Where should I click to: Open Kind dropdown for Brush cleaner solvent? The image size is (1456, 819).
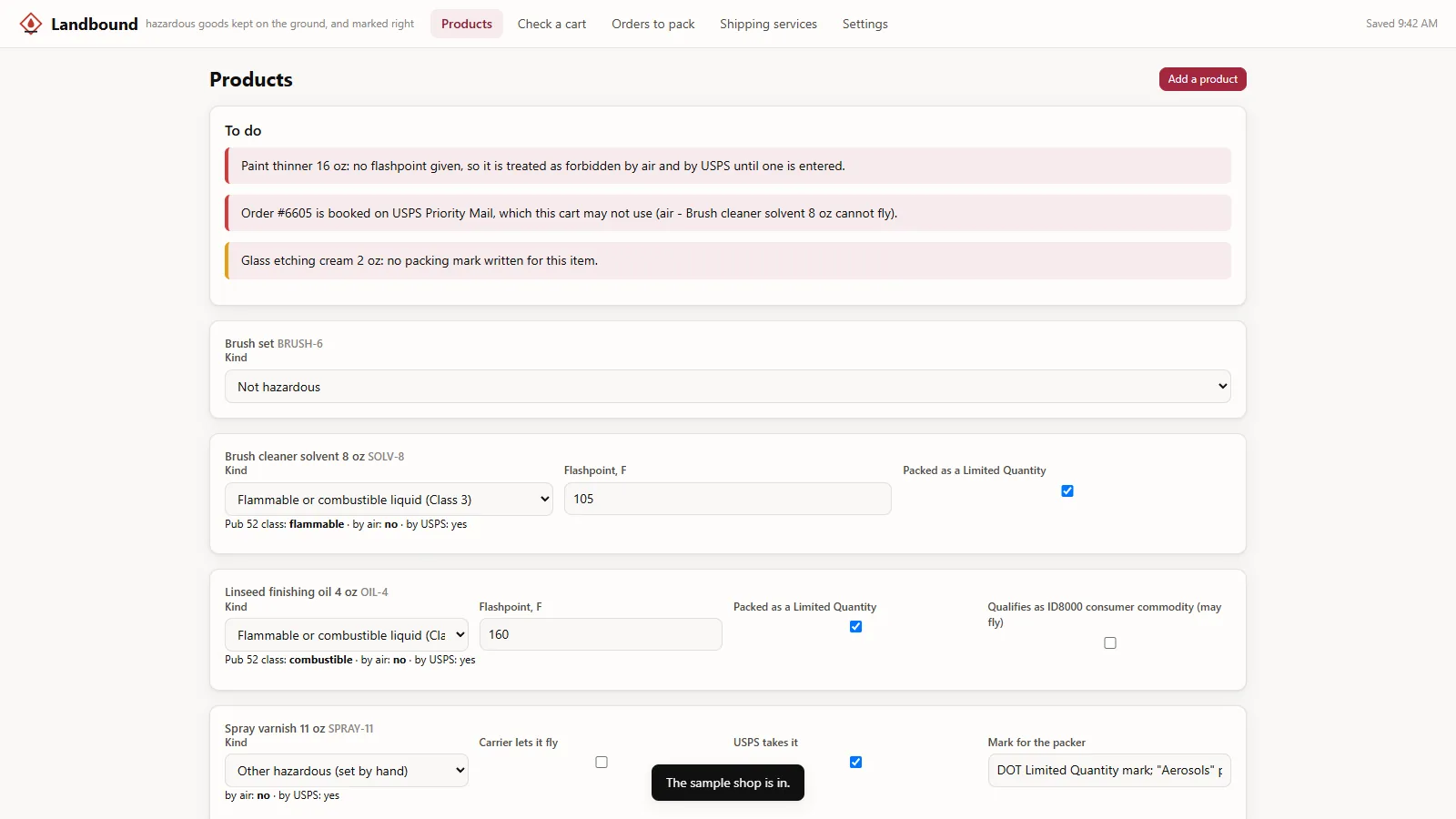click(x=389, y=499)
